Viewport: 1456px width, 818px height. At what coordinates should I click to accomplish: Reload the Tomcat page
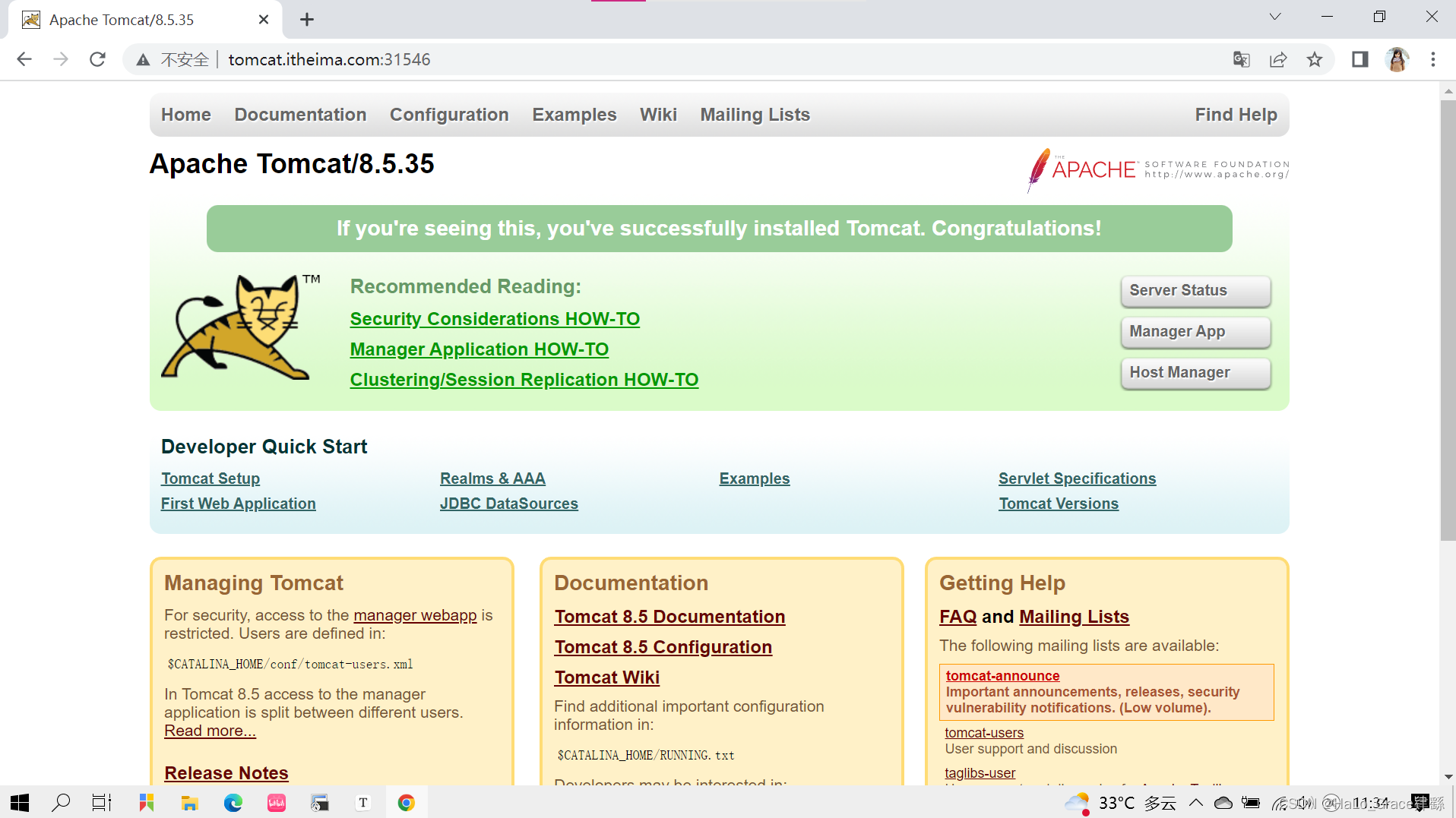click(x=97, y=59)
